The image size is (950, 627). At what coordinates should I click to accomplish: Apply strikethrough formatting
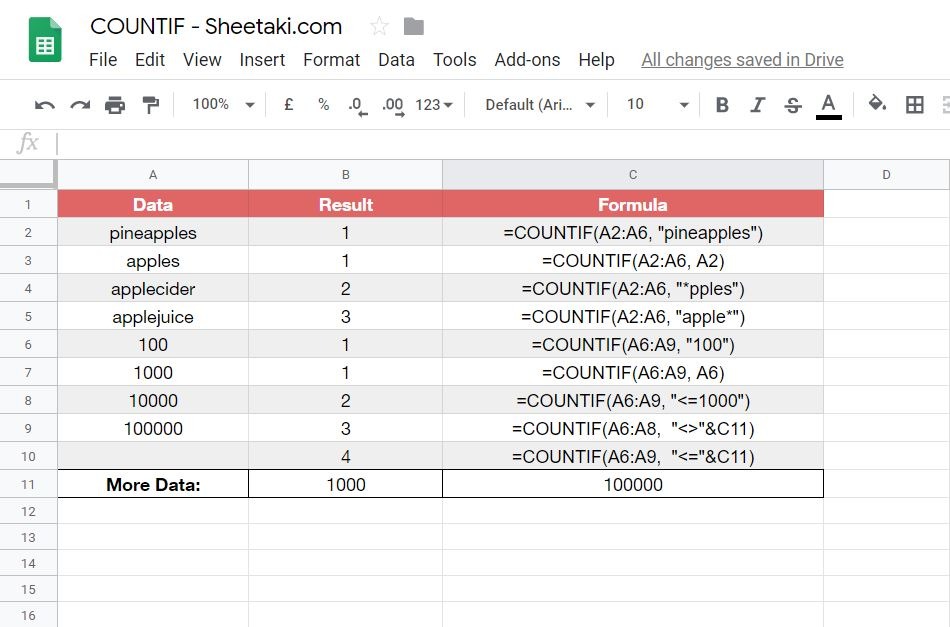coord(792,104)
